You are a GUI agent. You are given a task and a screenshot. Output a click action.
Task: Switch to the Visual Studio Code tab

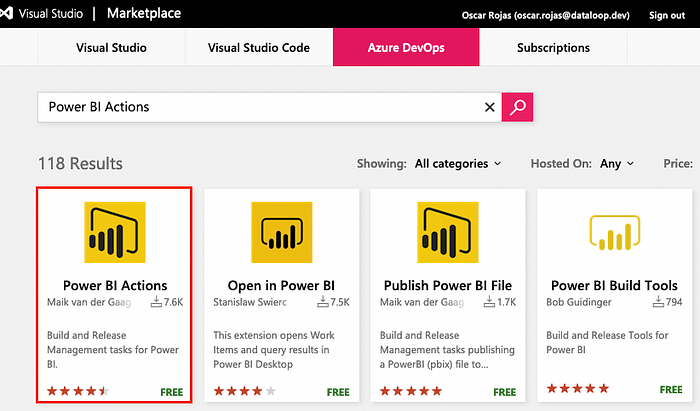pos(259,47)
